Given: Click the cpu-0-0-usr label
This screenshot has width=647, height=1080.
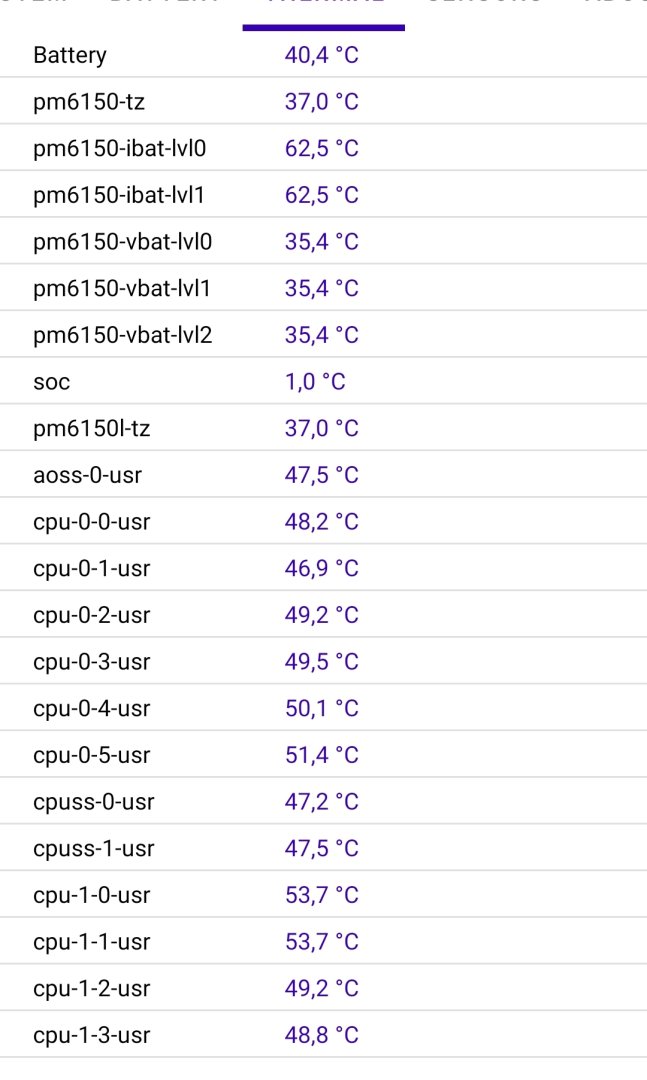Looking at the screenshot, I should [x=91, y=522].
